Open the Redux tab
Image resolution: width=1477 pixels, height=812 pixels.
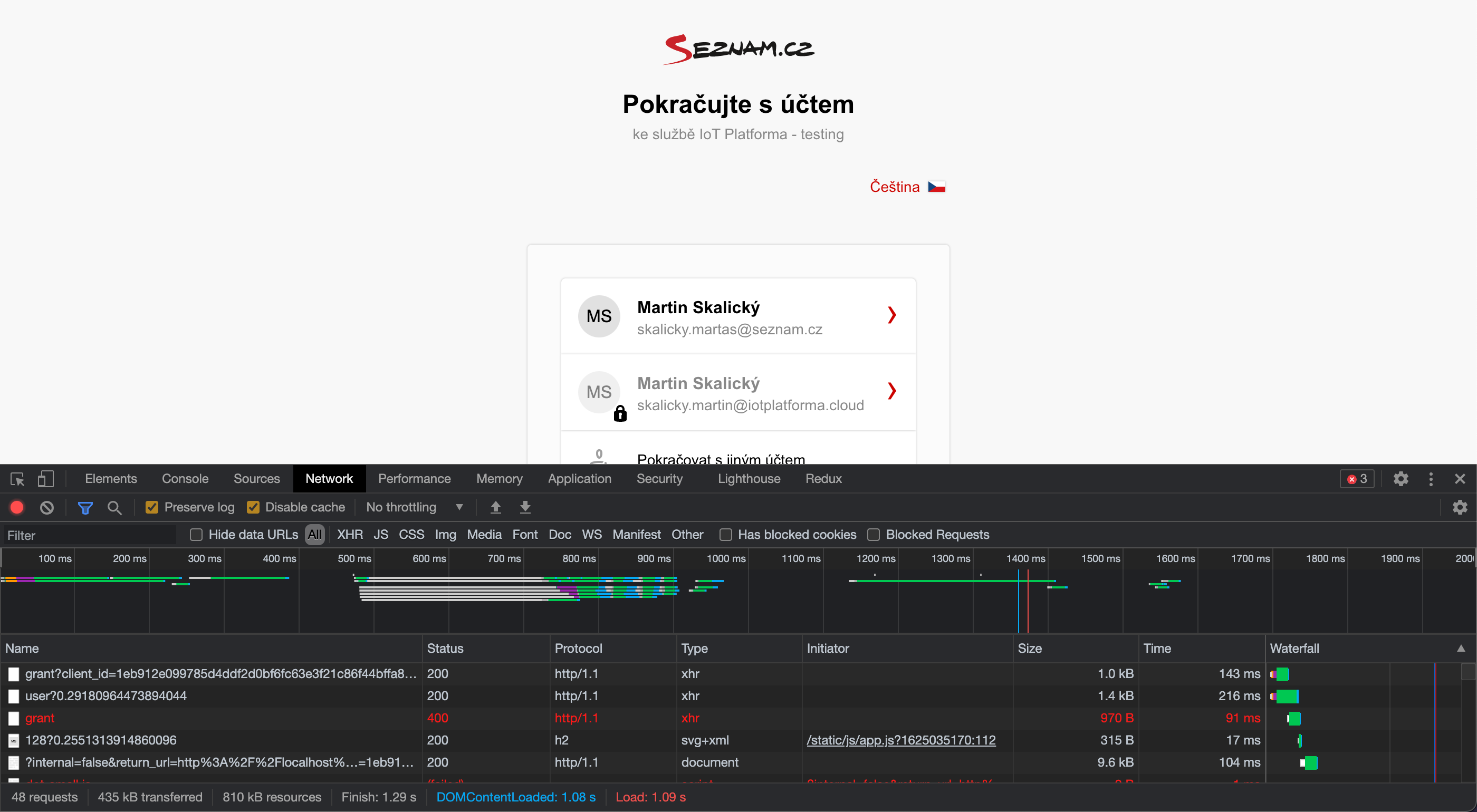(x=823, y=479)
